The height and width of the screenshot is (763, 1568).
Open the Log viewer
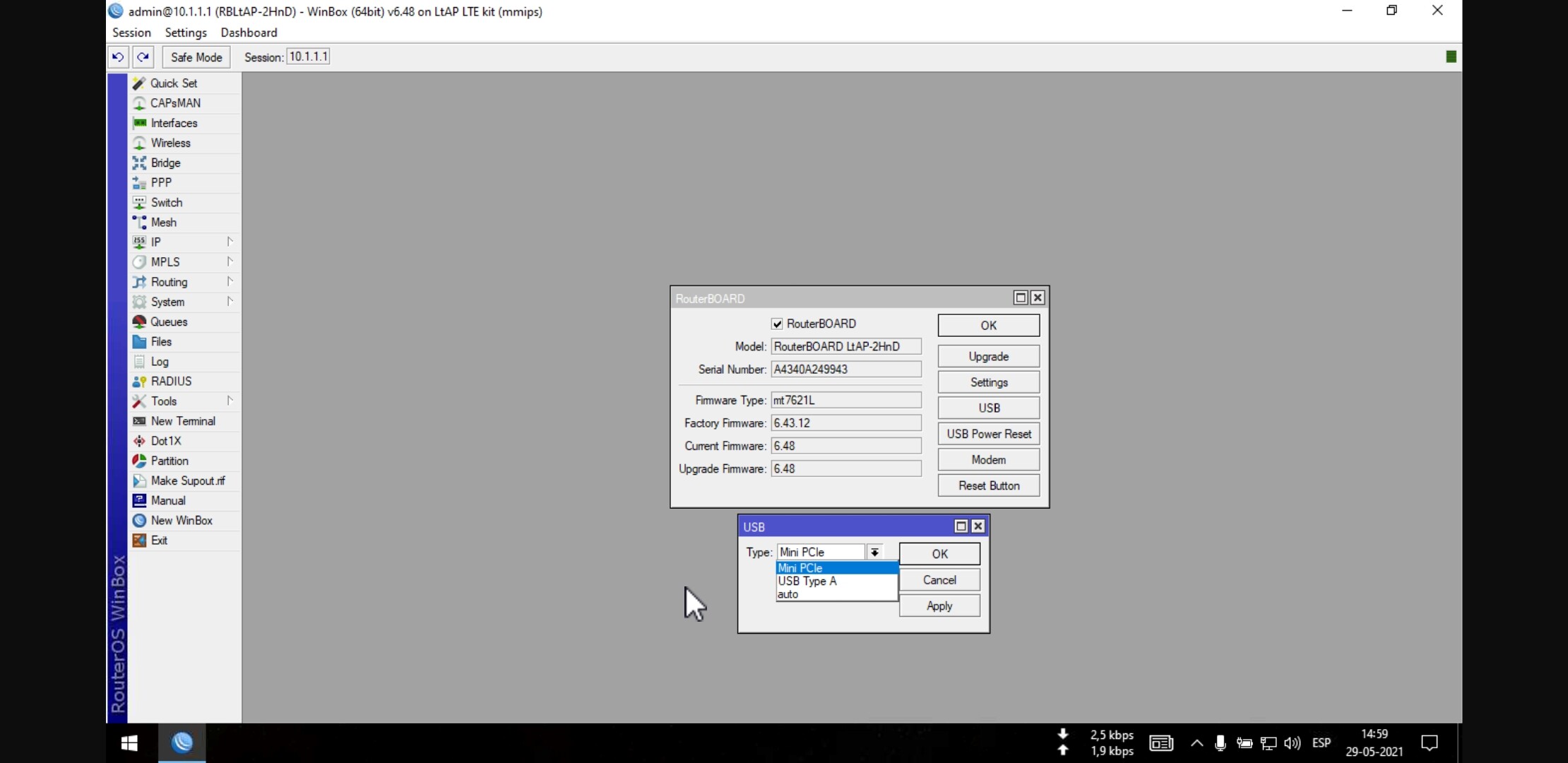(158, 361)
